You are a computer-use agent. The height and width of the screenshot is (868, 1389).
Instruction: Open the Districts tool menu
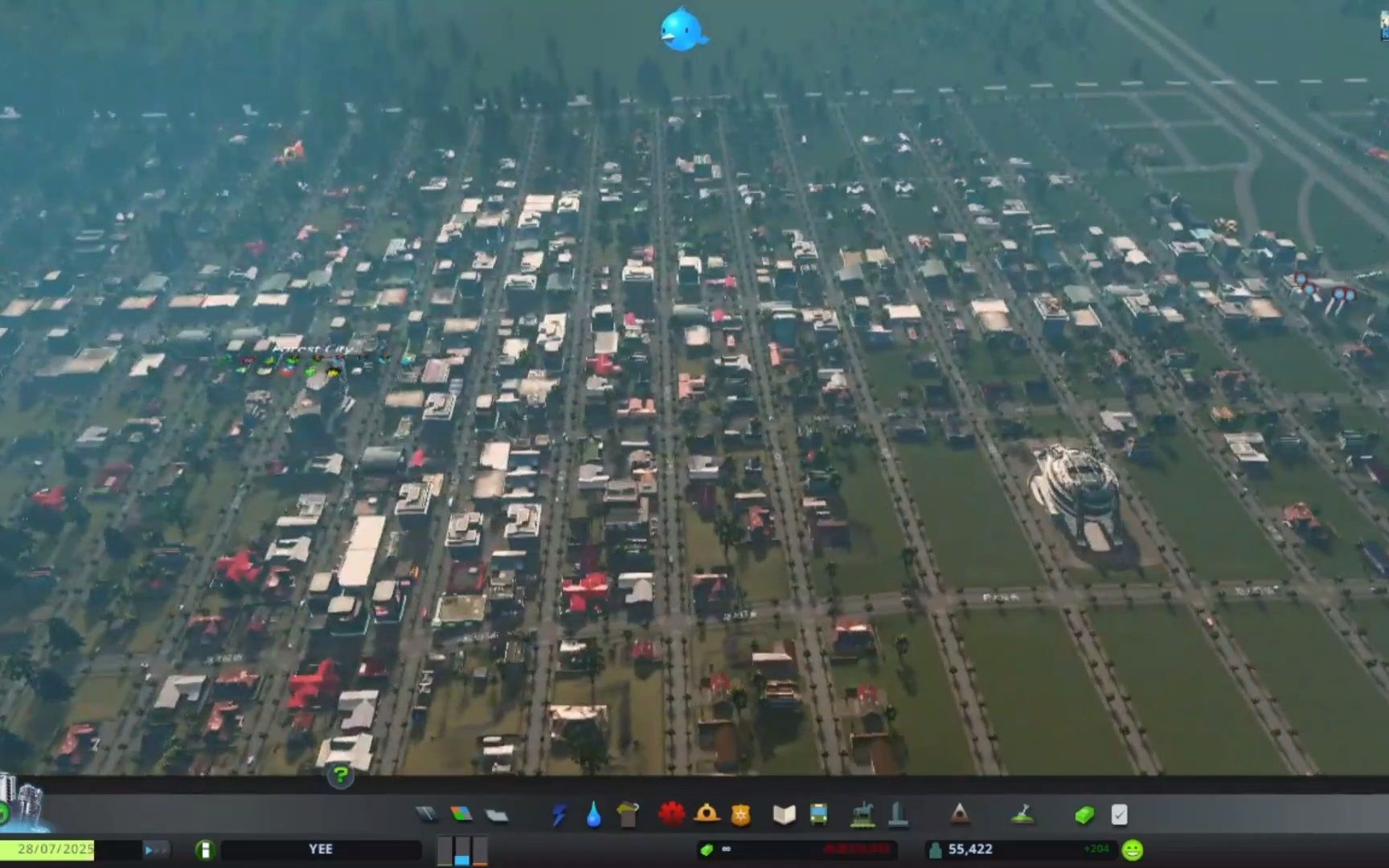click(497, 816)
